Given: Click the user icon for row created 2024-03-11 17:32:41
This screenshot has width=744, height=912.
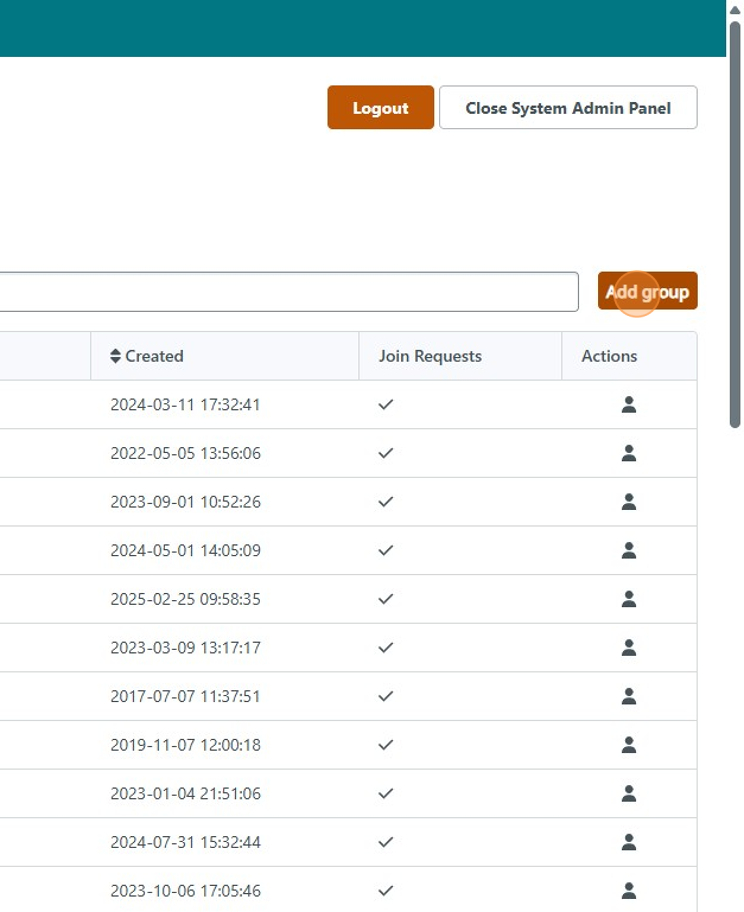Looking at the screenshot, I should click(x=629, y=405).
